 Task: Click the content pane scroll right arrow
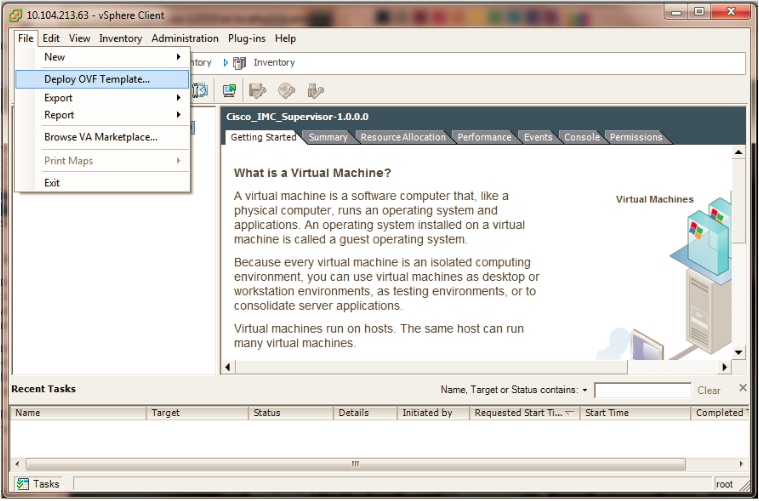pyautogui.click(x=724, y=367)
